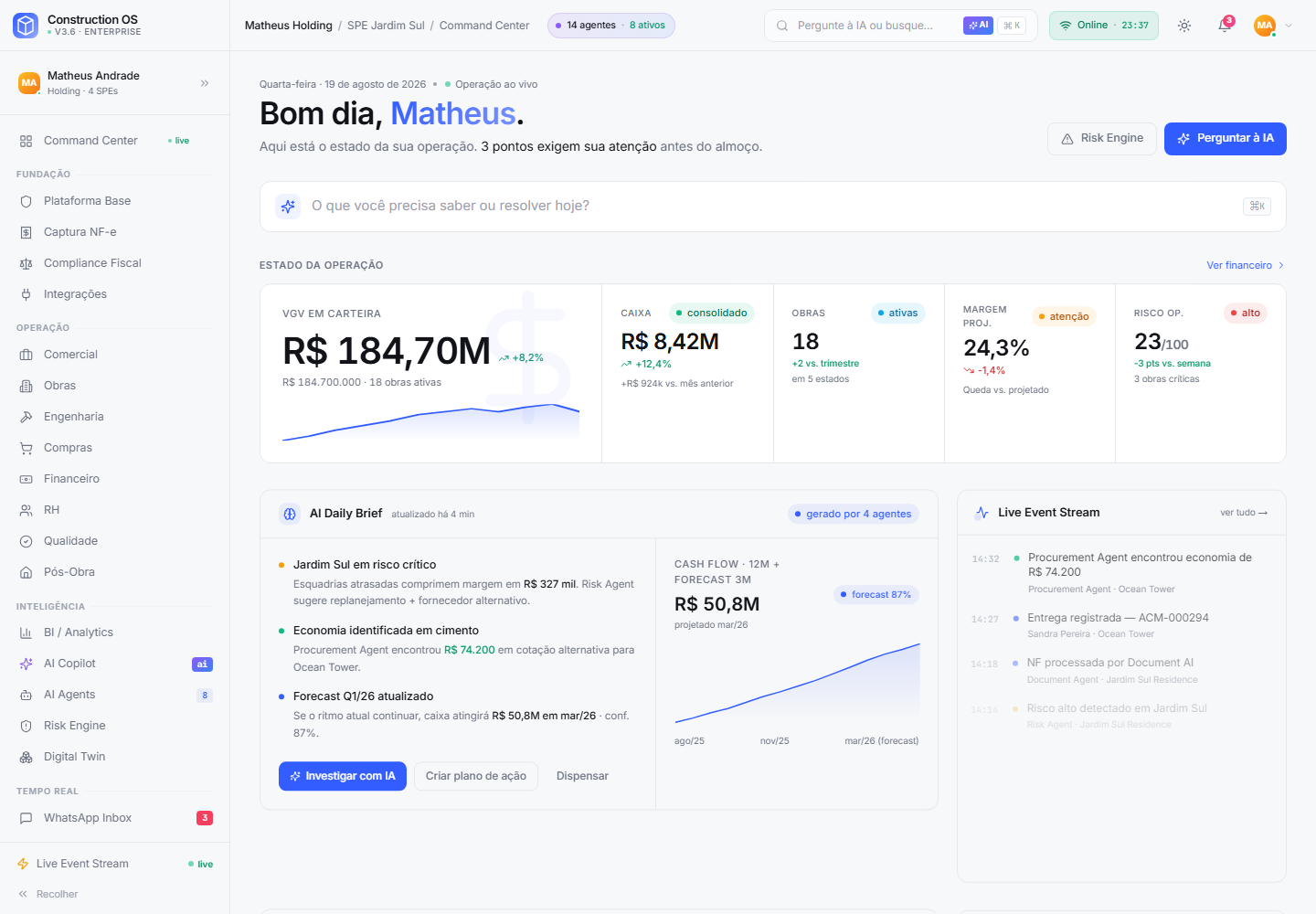Go to Financeiro section
Screen dimensions: 1316x914
(x=114, y=479)
